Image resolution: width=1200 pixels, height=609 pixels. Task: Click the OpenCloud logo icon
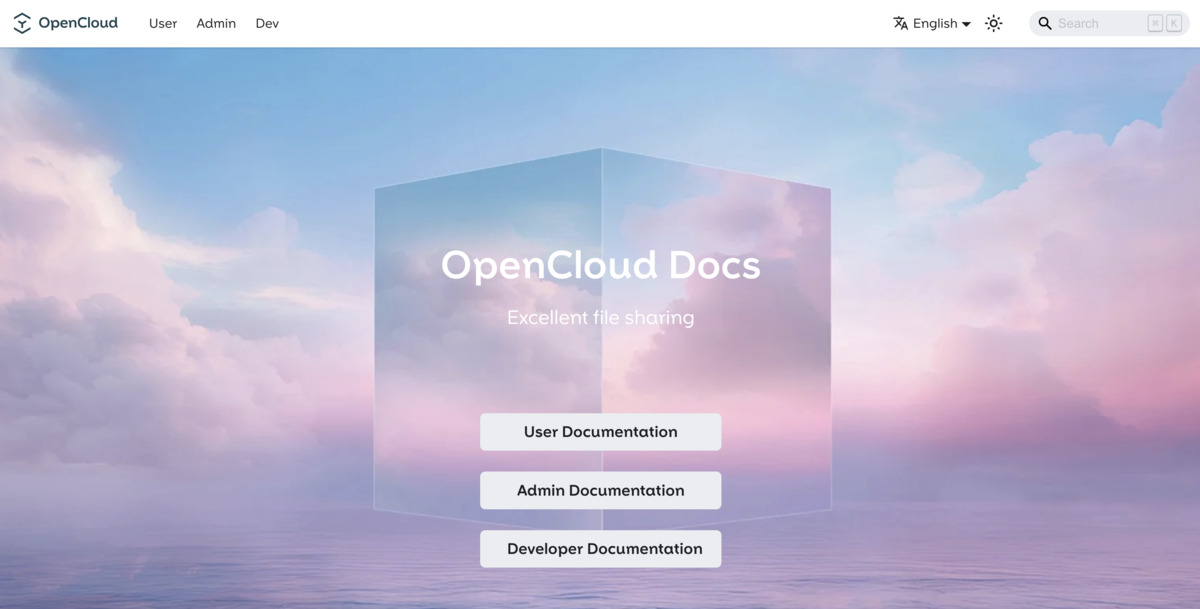[22, 23]
